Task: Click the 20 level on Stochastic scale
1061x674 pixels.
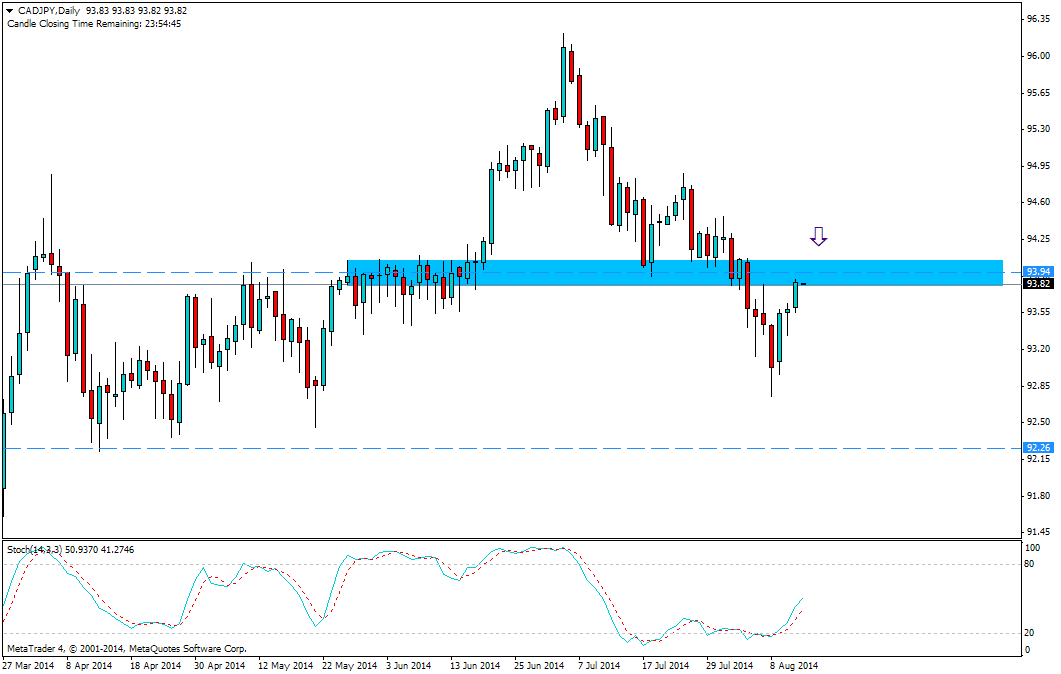Action: point(1031,633)
